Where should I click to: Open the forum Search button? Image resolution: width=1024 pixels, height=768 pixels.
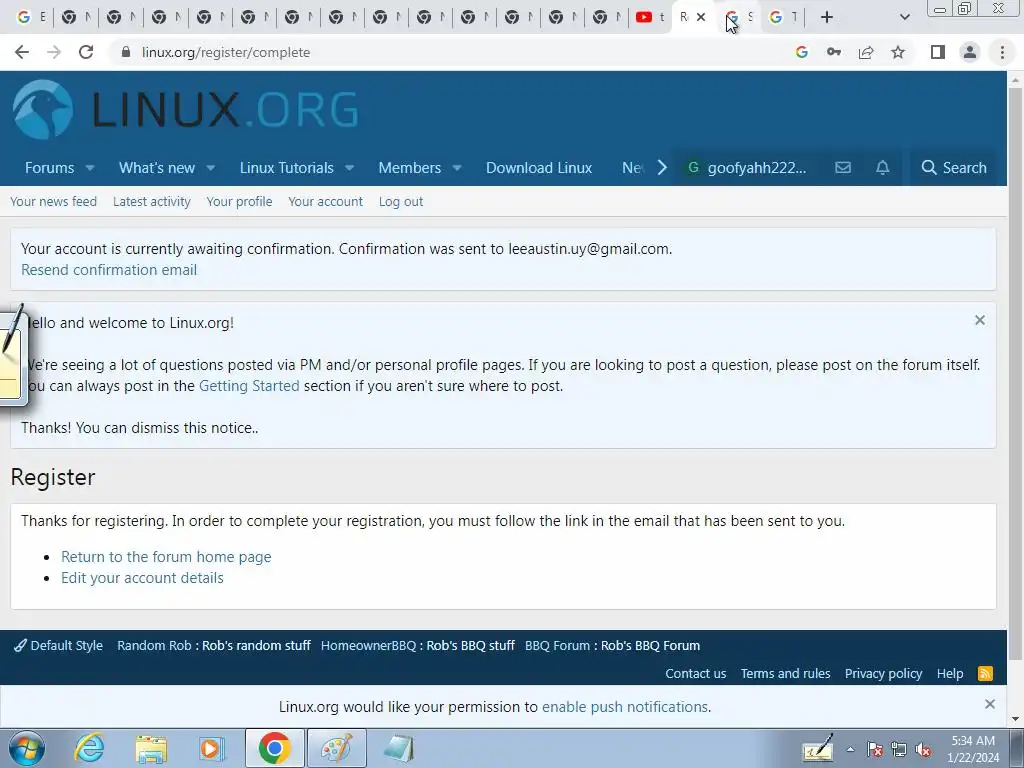(x=954, y=168)
